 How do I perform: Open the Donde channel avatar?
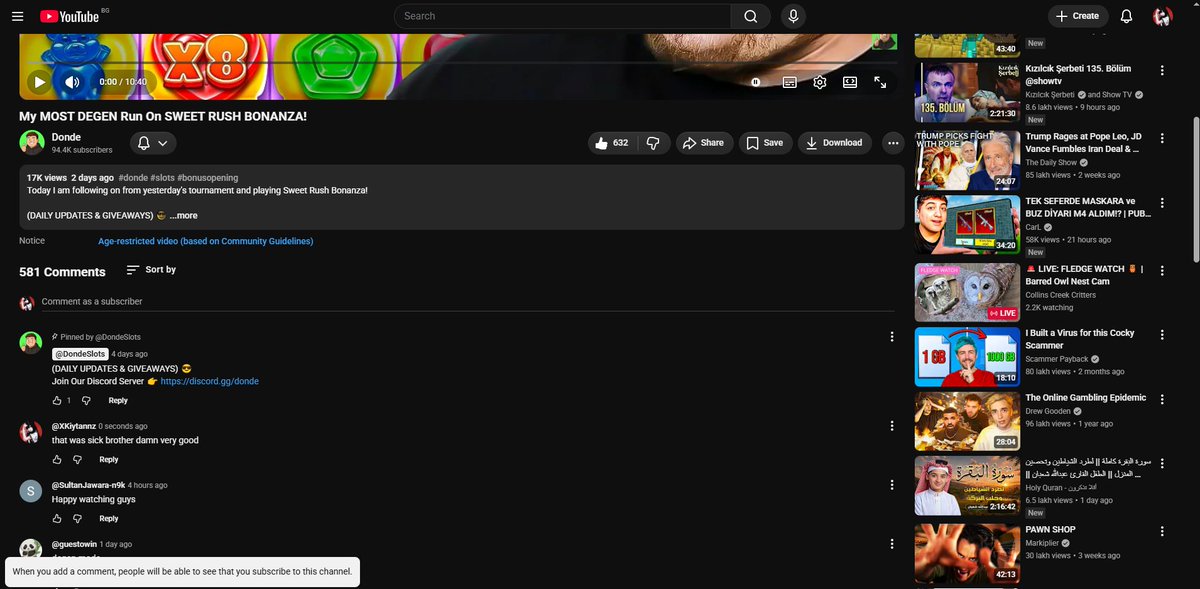pyautogui.click(x=31, y=142)
